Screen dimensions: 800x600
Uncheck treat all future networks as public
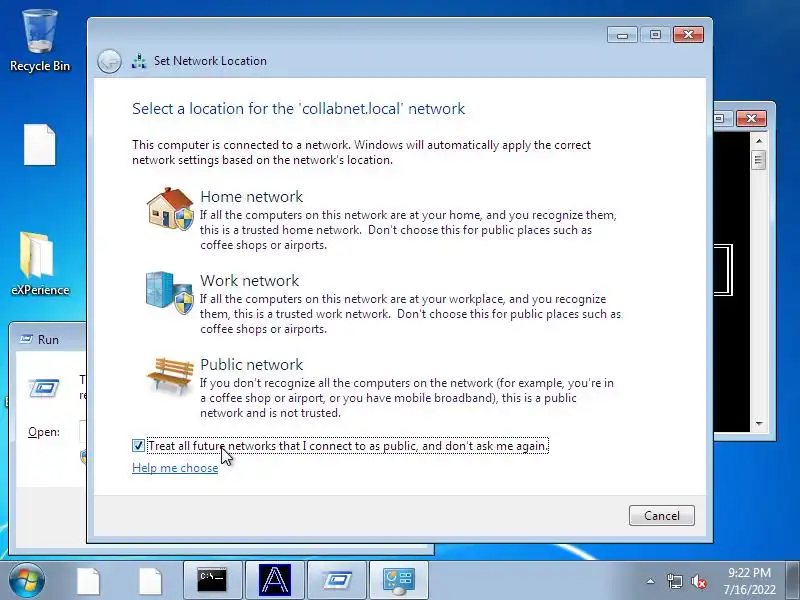click(138, 445)
